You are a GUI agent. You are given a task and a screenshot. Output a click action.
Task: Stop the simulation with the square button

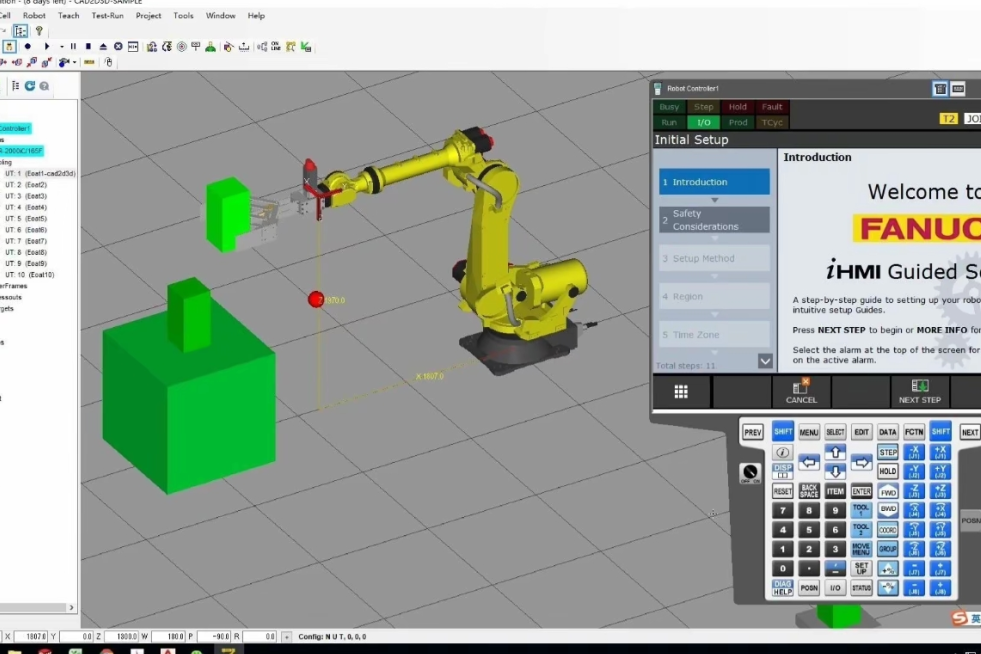coord(88,46)
